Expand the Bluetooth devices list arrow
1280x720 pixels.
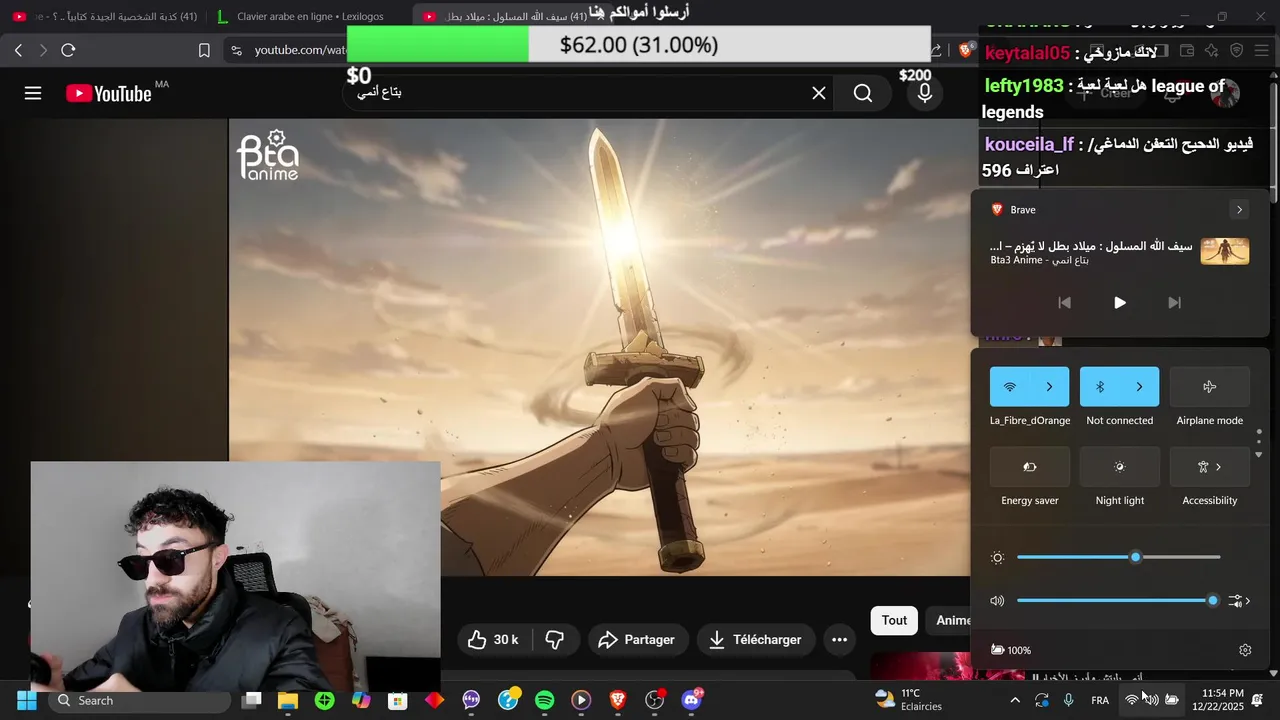pos(1139,387)
